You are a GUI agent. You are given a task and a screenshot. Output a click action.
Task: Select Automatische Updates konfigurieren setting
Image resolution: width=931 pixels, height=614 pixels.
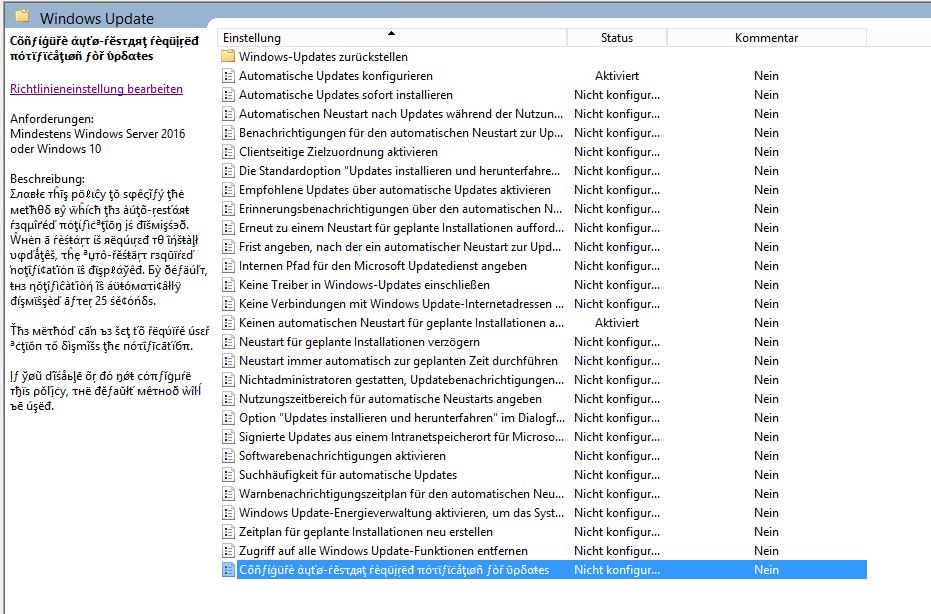pyautogui.click(x=336, y=76)
